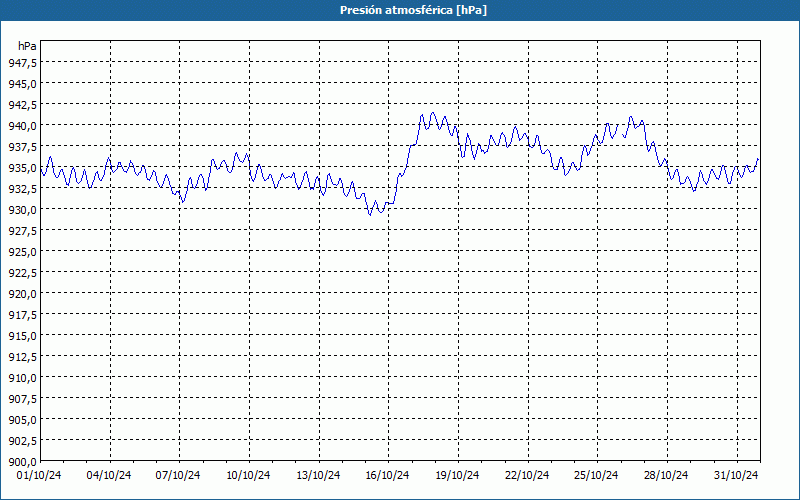Click the 945,0 axis value
This screenshot has height=500, width=800.
22,83
